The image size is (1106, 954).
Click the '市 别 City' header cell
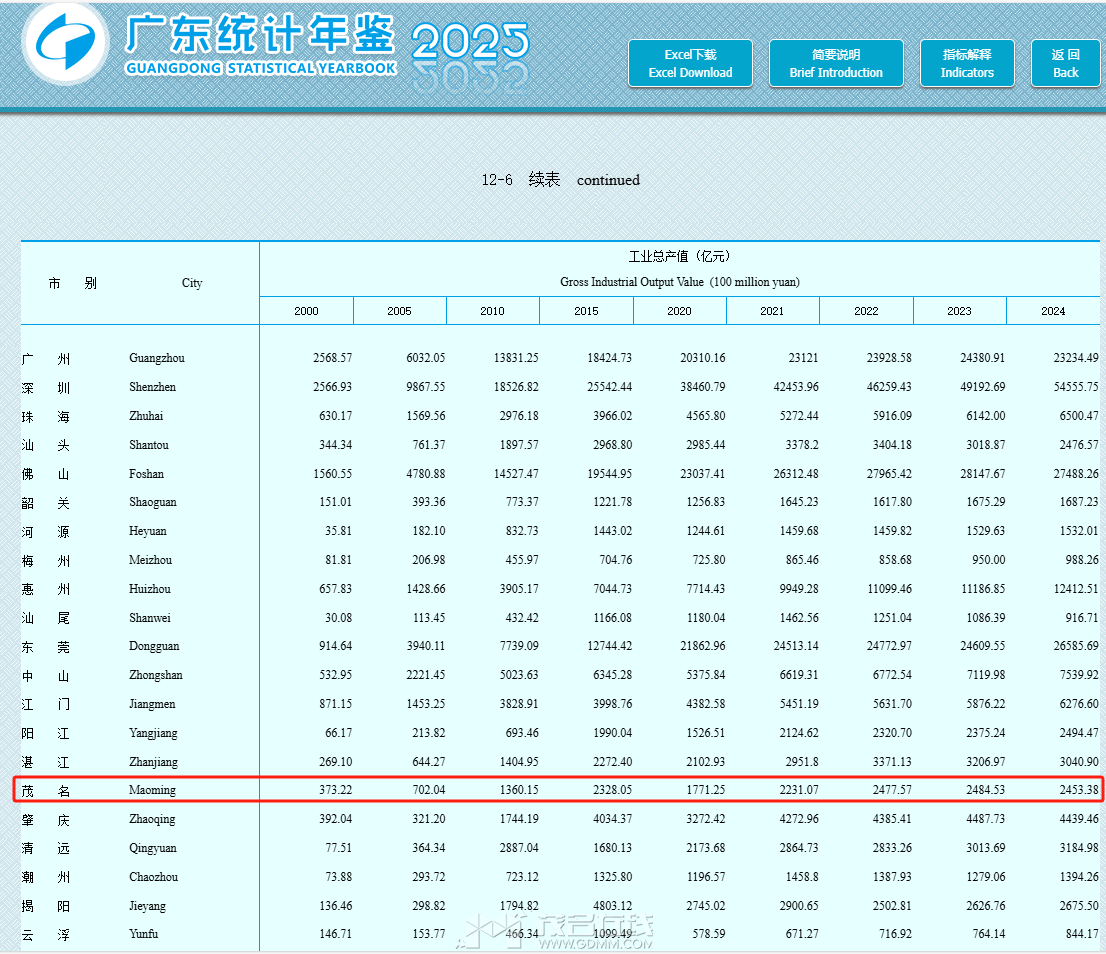[x=140, y=283]
